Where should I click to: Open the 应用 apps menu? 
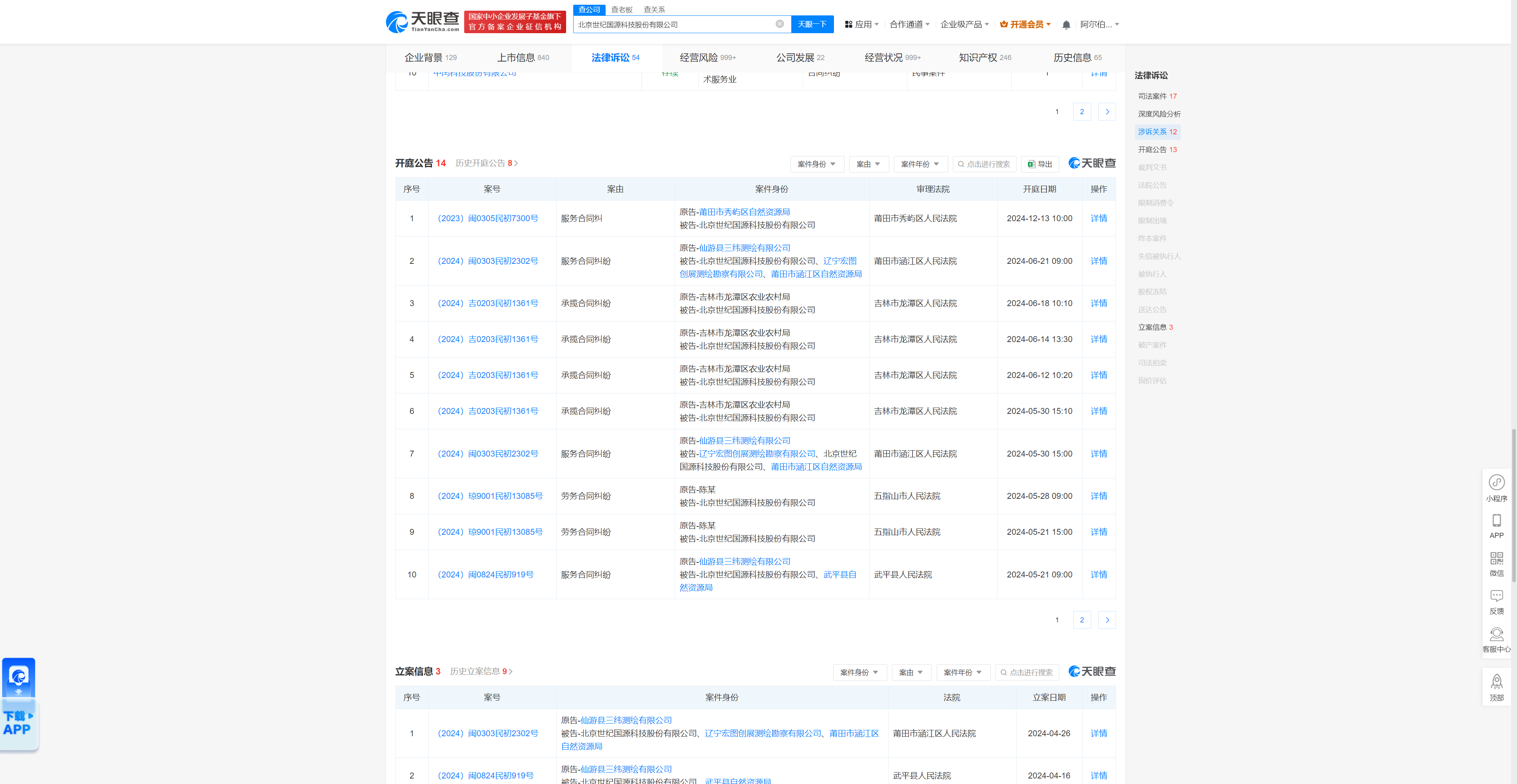(862, 25)
